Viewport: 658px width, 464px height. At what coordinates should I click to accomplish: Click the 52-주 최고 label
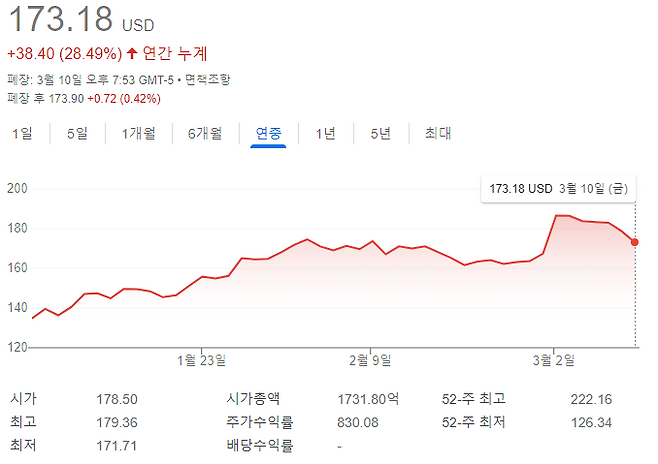[x=473, y=399]
